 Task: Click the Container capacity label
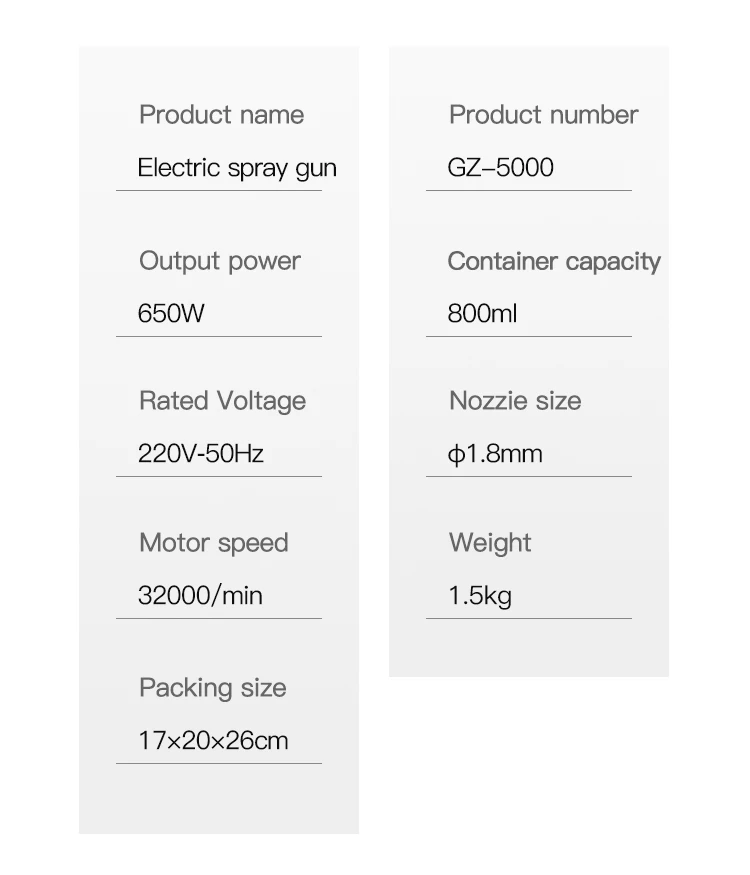click(554, 261)
